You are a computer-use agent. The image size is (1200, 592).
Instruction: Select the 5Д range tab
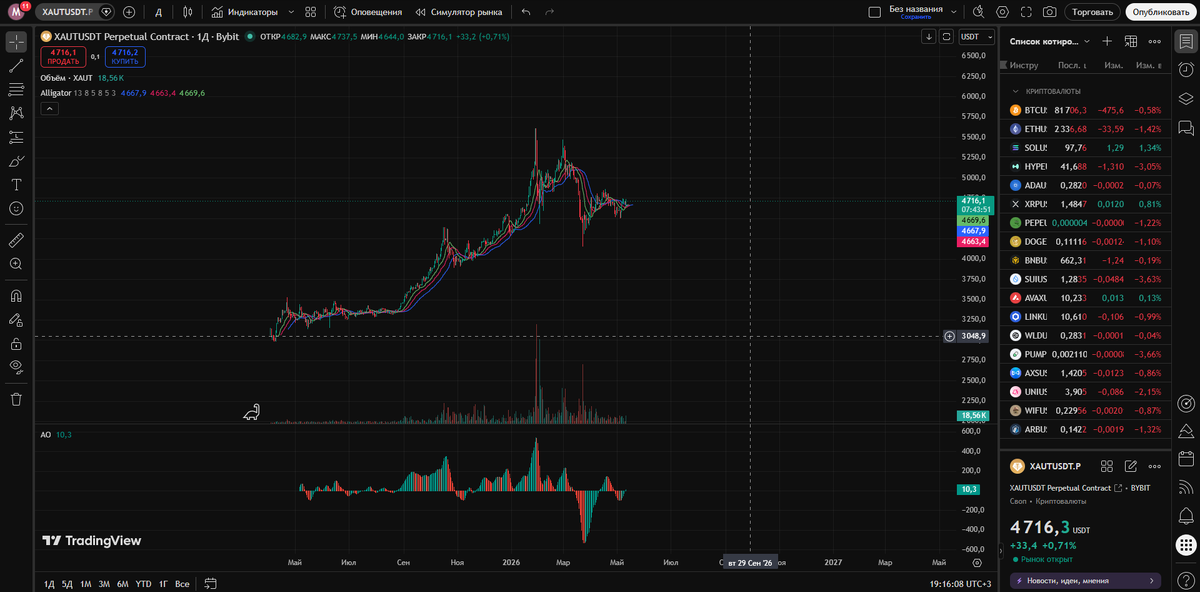point(67,583)
